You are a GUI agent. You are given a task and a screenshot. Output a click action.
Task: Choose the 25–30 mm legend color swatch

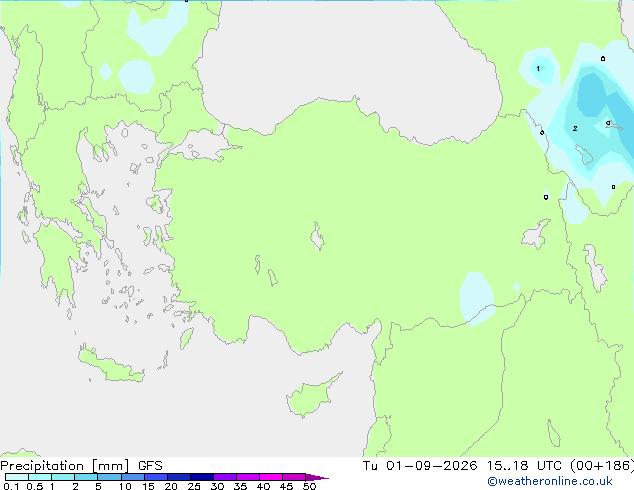[x=202, y=477]
